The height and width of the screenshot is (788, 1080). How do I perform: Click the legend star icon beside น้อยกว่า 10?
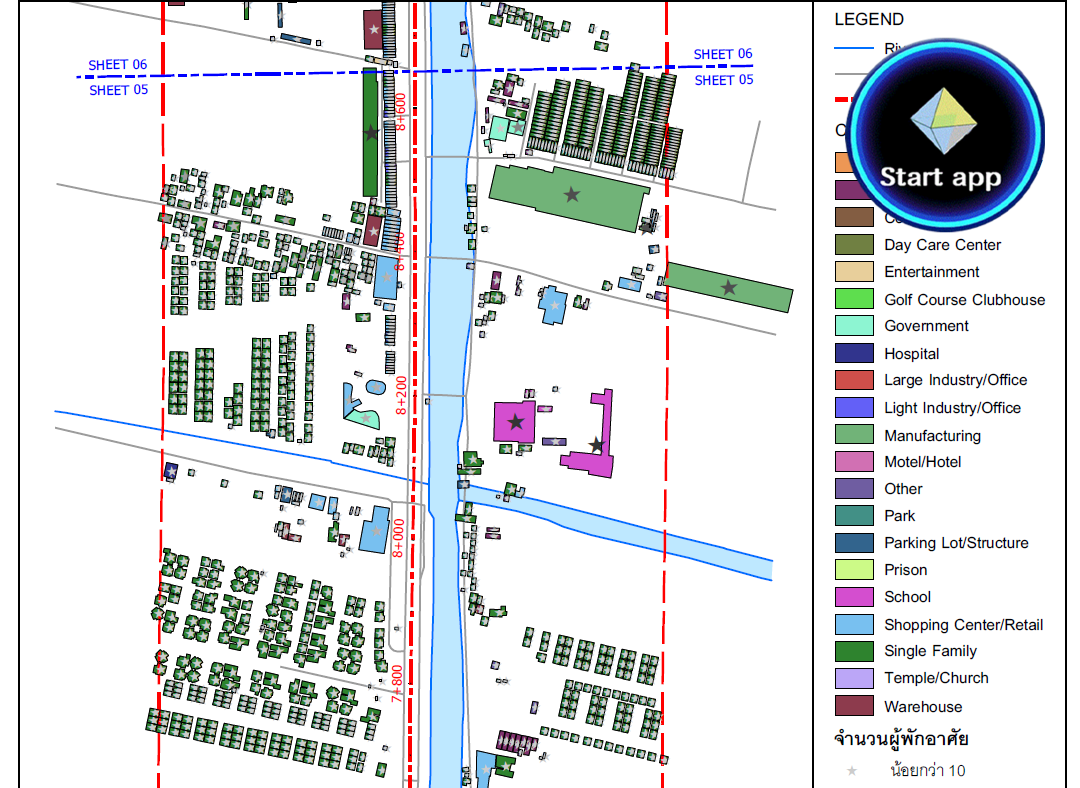[852, 771]
